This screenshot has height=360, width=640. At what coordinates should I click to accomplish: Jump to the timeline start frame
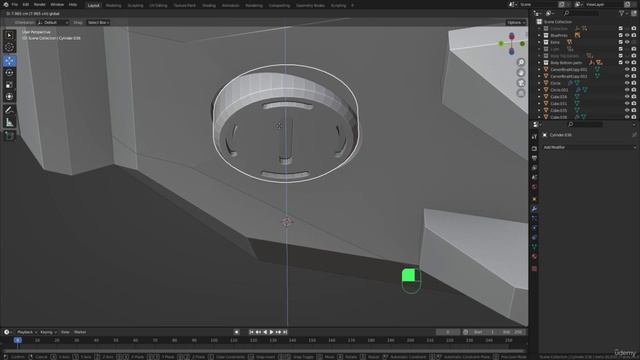[251, 332]
